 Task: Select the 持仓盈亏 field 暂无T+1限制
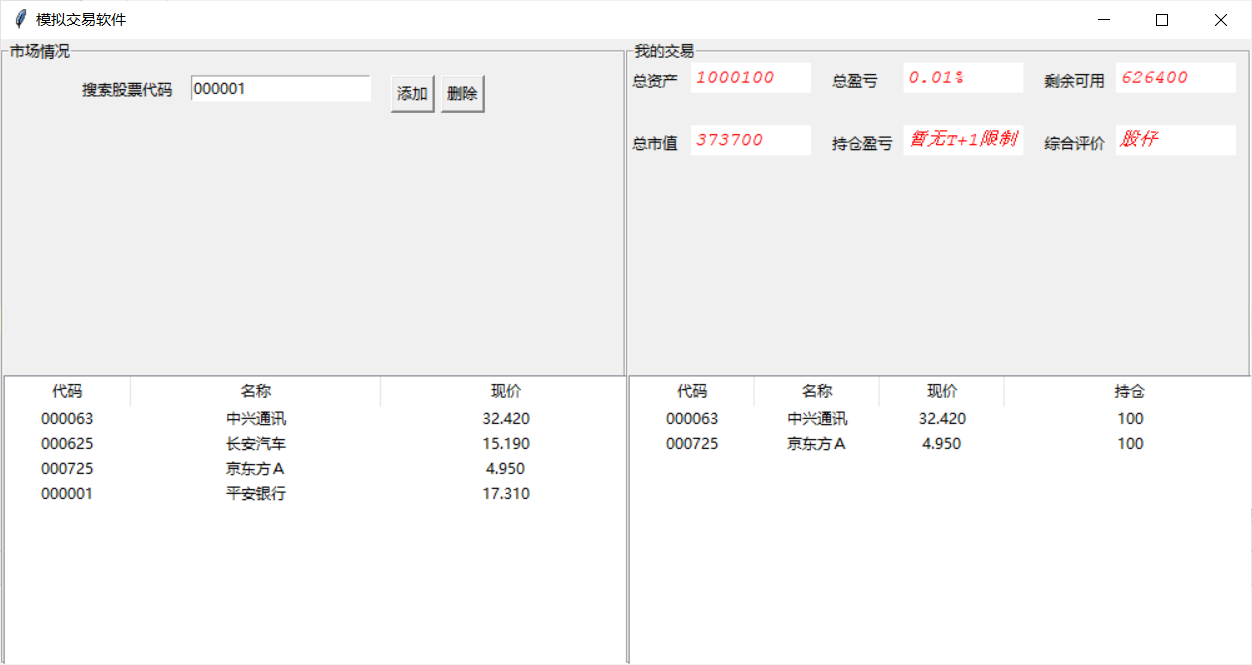tap(963, 140)
